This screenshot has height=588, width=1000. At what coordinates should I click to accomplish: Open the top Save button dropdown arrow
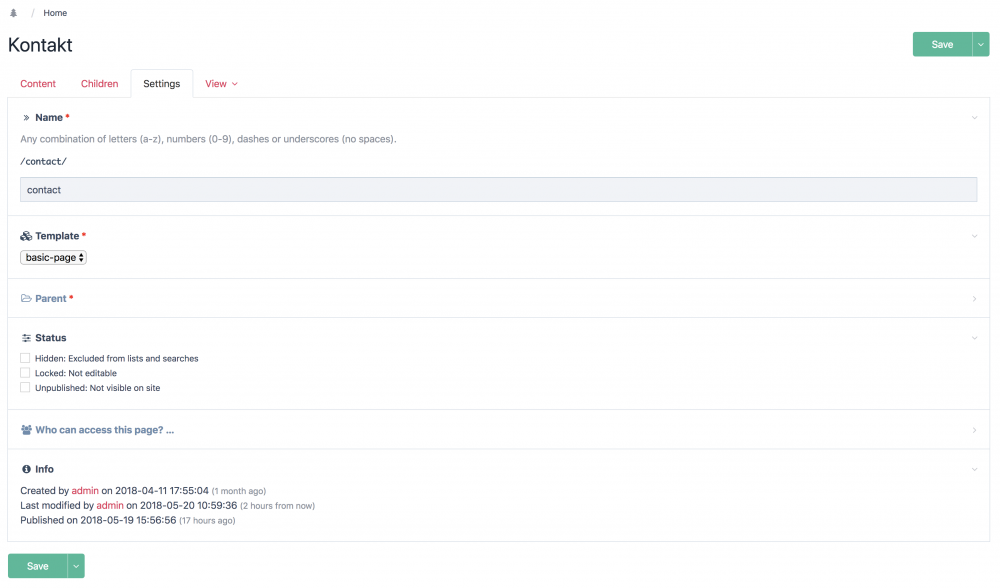(981, 44)
